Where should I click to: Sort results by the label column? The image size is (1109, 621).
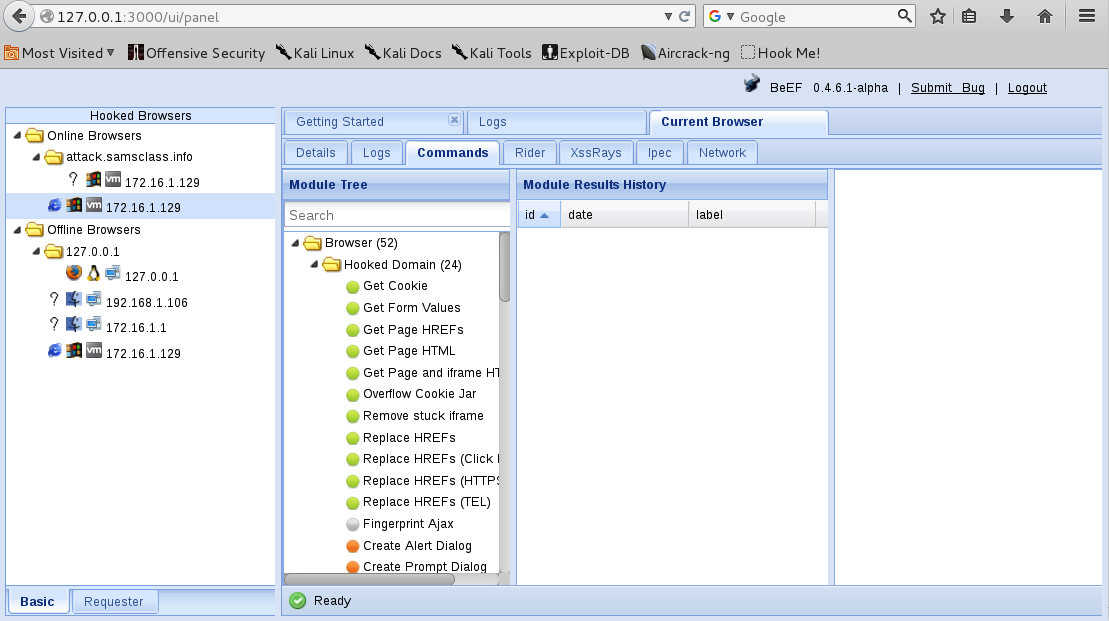pos(752,214)
